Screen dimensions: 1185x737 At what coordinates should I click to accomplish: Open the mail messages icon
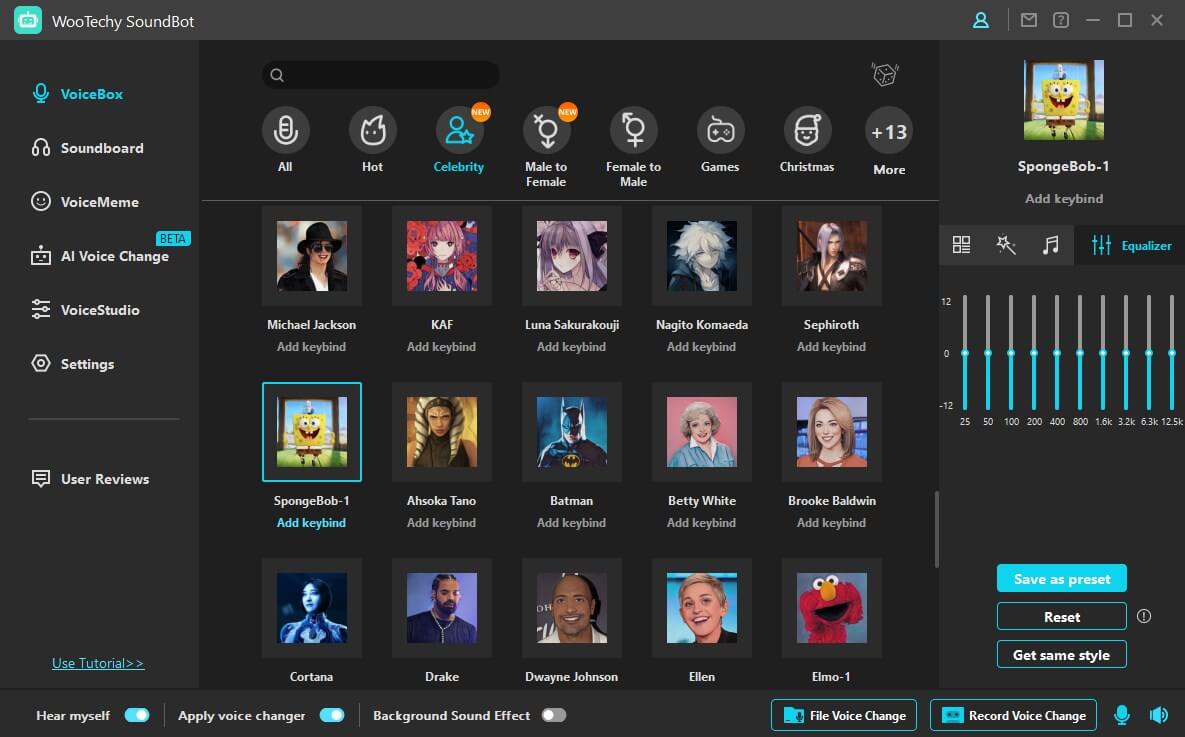1028,20
